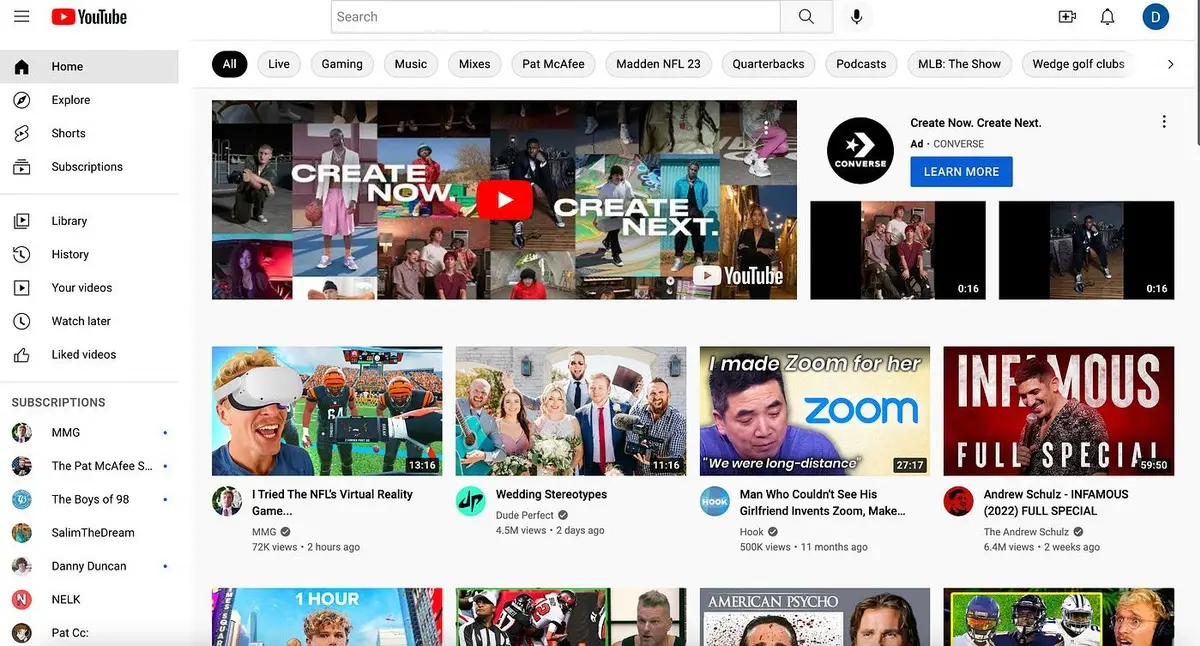Viewport: 1200px width, 646px height.
Task: Click the Shorts sidebar icon
Action: pos(21,133)
